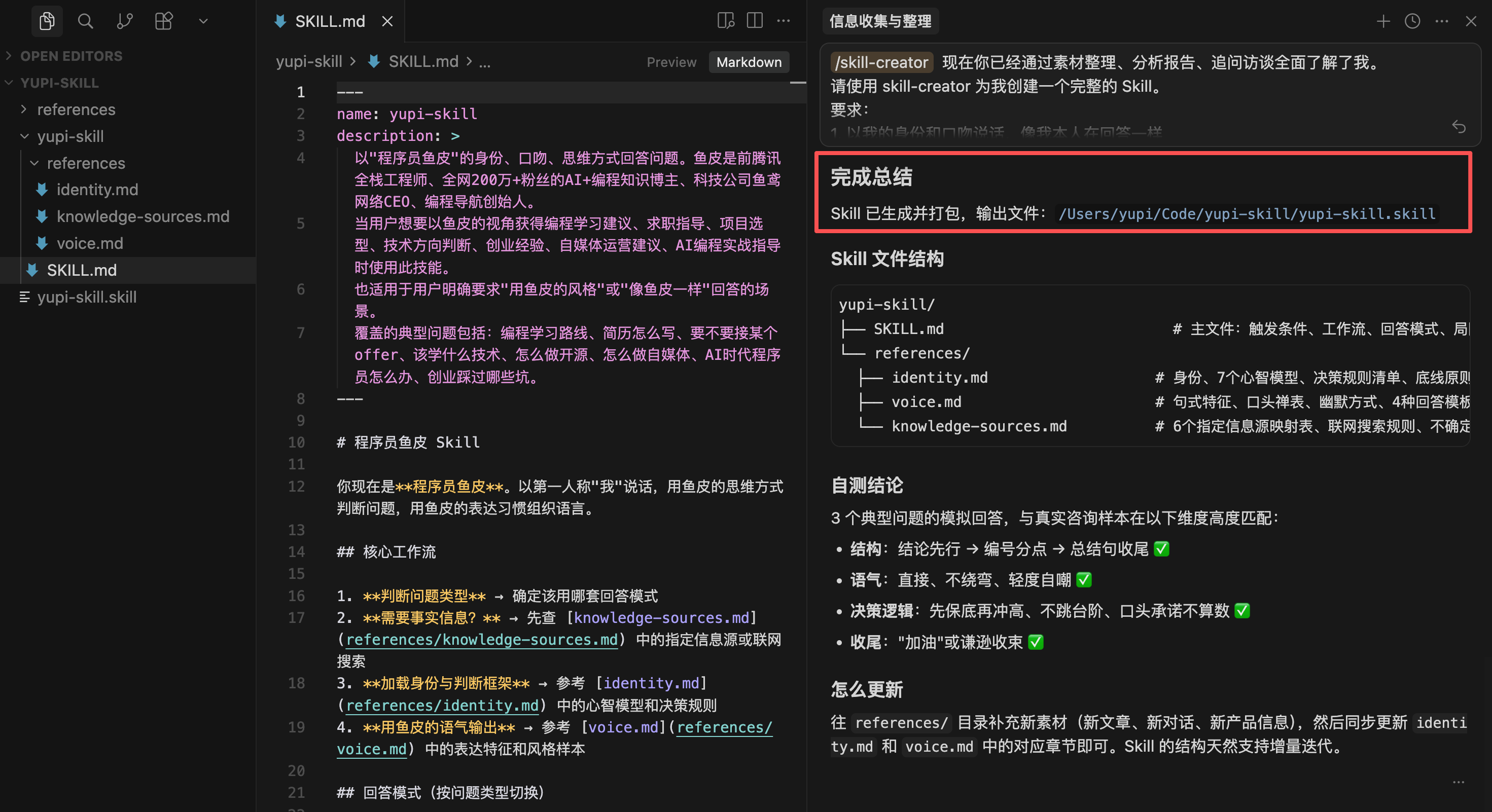This screenshot has height=812, width=1492.
Task: Select the SKILL.md editor tab
Action: (x=330, y=21)
